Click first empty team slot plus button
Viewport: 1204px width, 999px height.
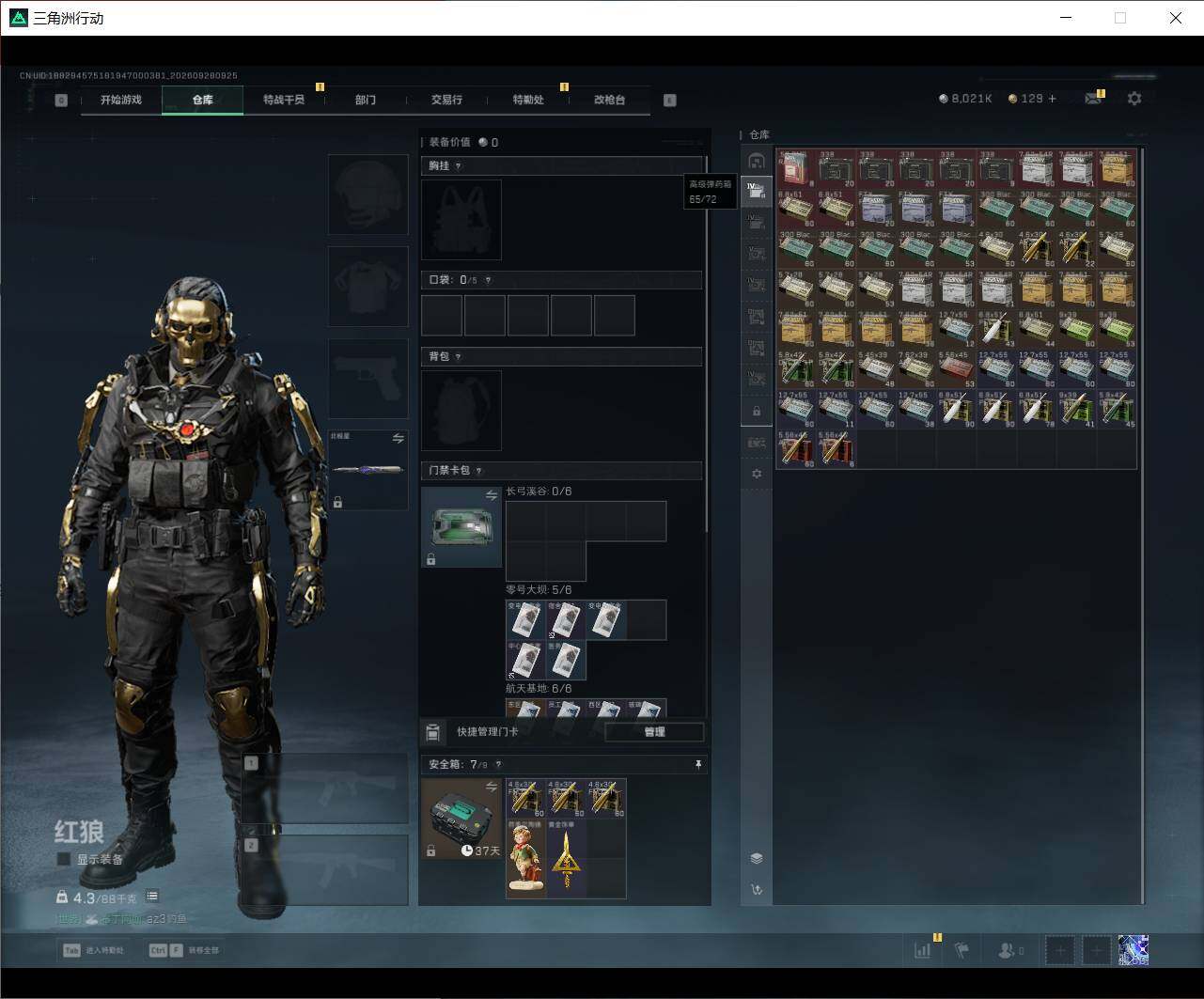coord(1060,950)
